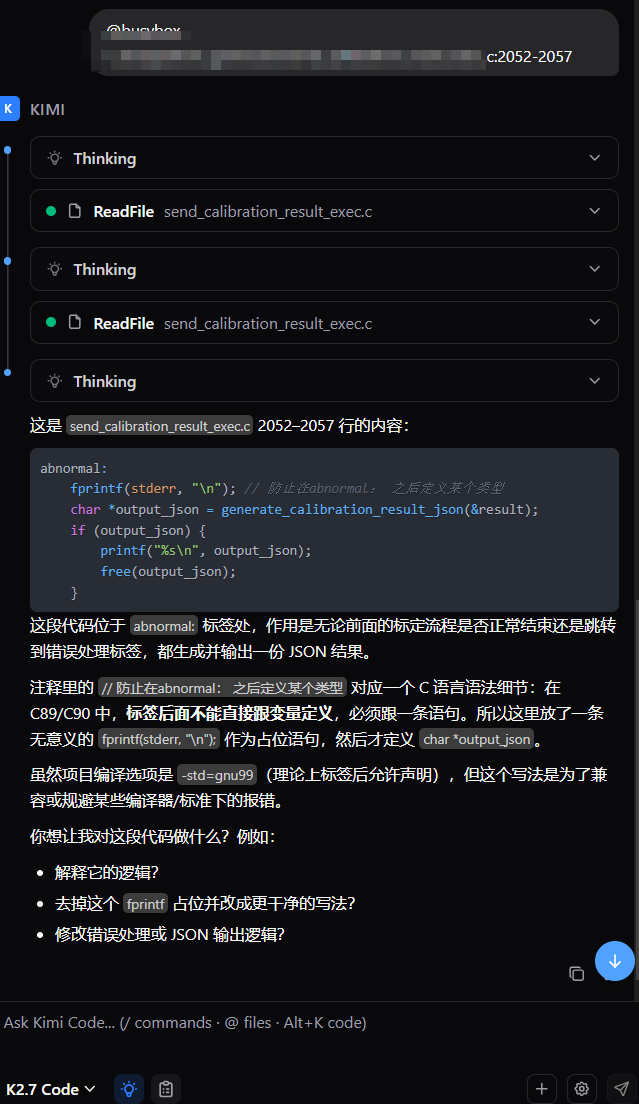The height and width of the screenshot is (1104, 639).
Task: Open the settings gear in the bottom bar
Action: click(x=581, y=1089)
